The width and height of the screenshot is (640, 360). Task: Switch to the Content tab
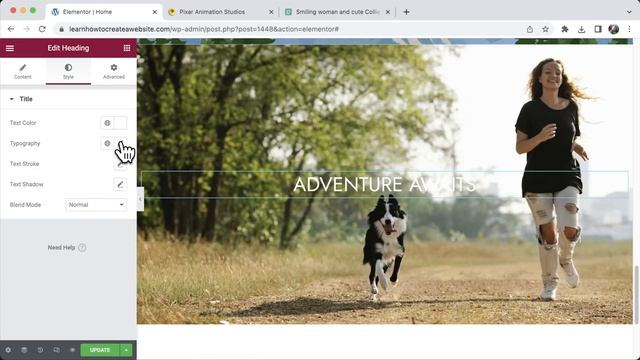23,71
